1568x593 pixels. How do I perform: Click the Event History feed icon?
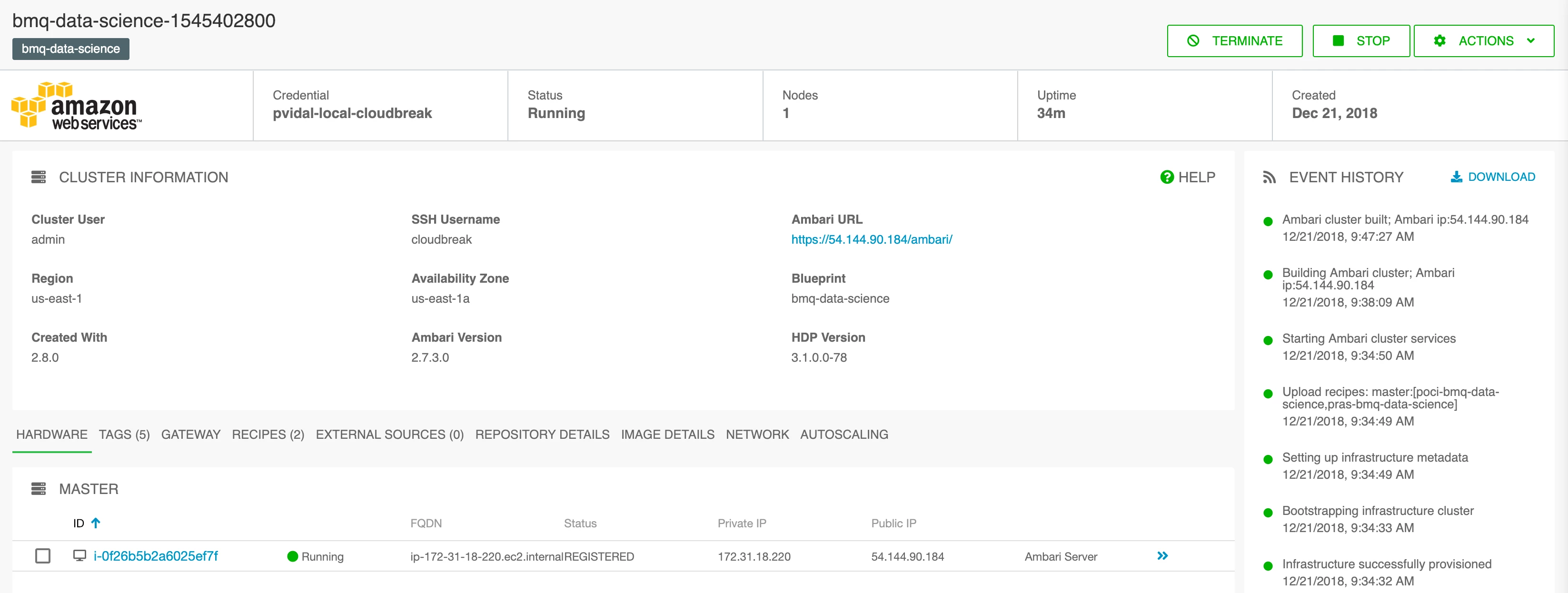pyautogui.click(x=1269, y=177)
